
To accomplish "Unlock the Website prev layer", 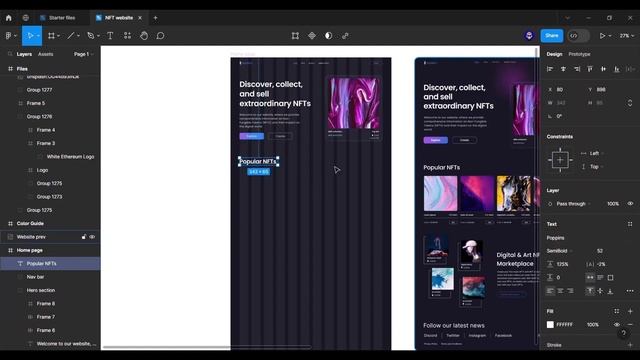I will pyautogui.click(x=84, y=237).
